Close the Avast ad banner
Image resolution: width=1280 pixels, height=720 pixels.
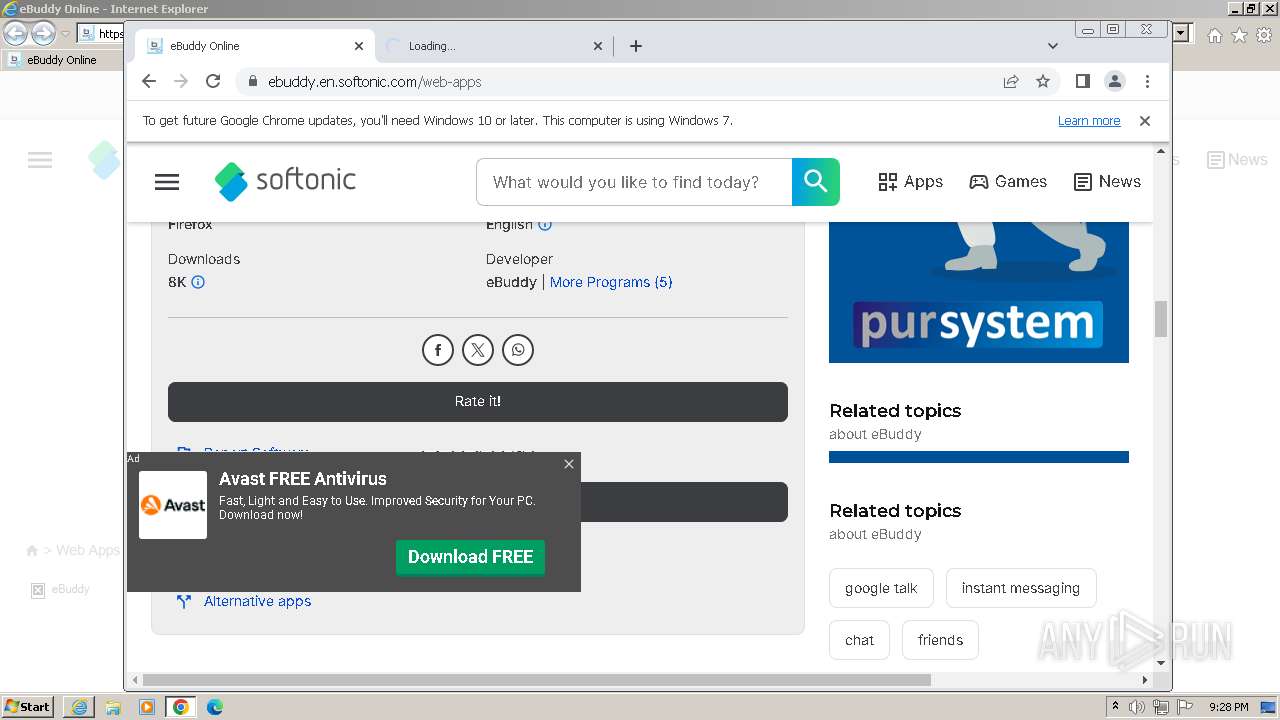[569, 464]
